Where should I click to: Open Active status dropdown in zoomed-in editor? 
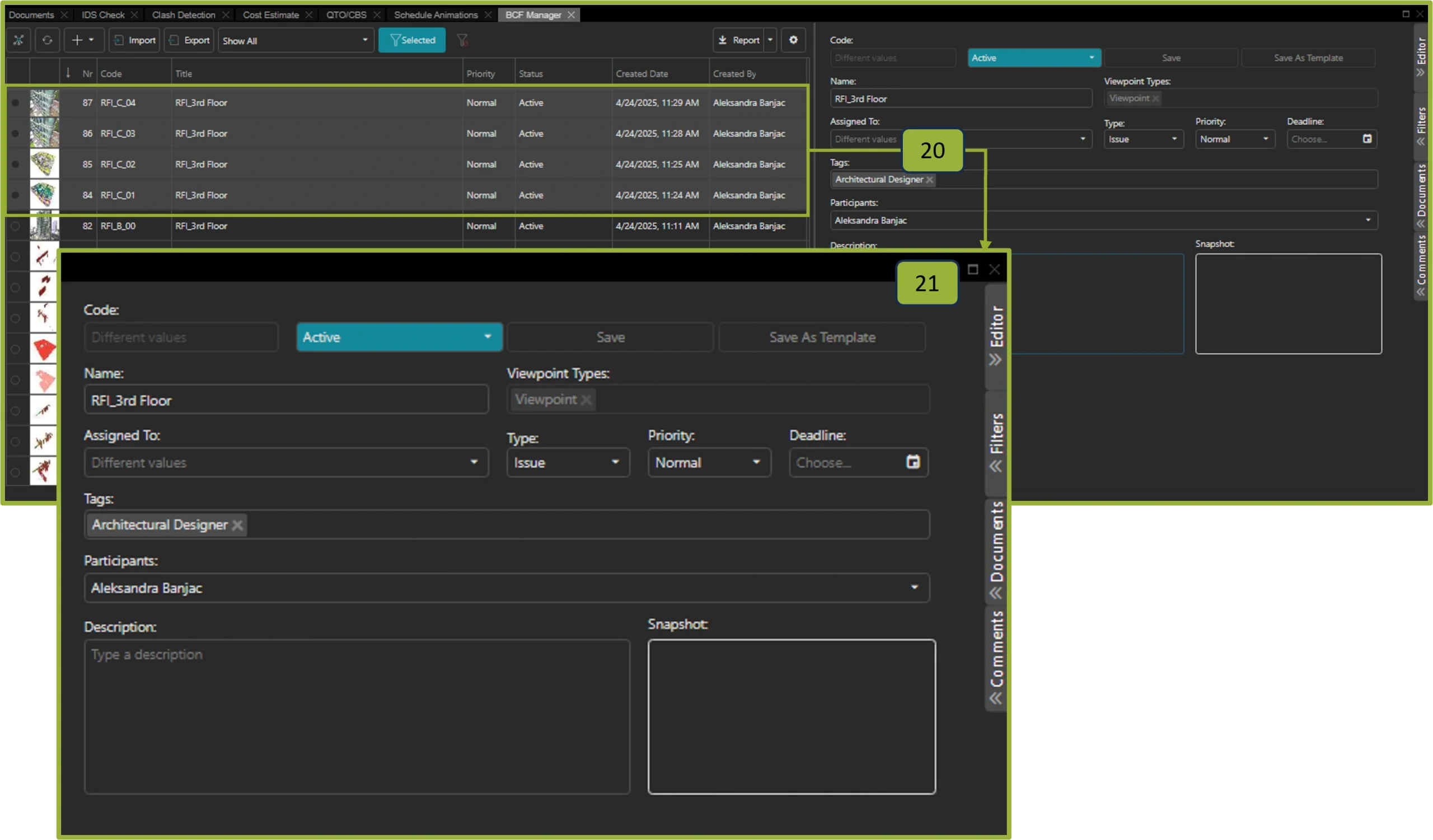point(399,337)
